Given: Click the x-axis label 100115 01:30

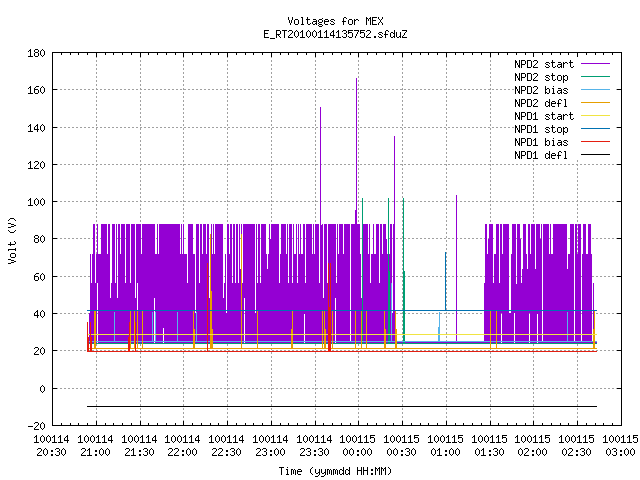Looking at the screenshot, I should point(489,446).
